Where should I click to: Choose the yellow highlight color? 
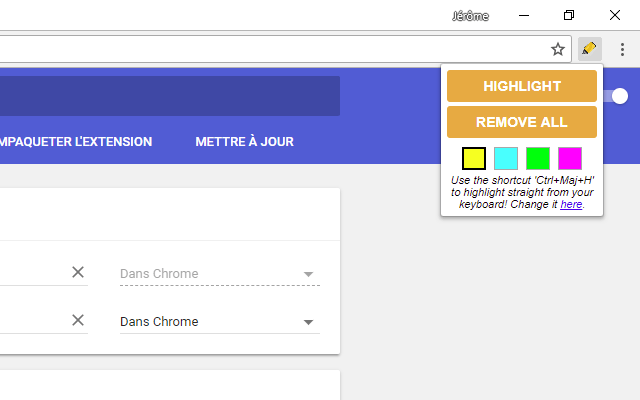[473, 158]
